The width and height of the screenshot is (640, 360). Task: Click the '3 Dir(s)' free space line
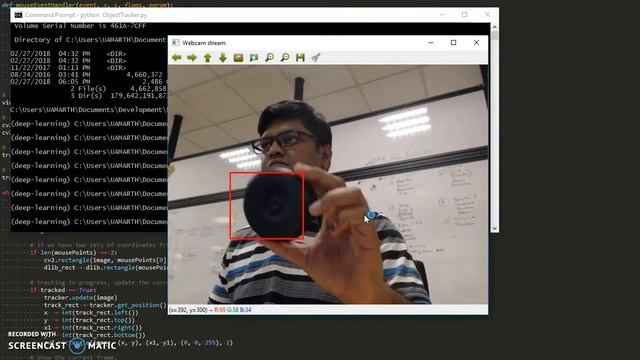tap(118, 96)
